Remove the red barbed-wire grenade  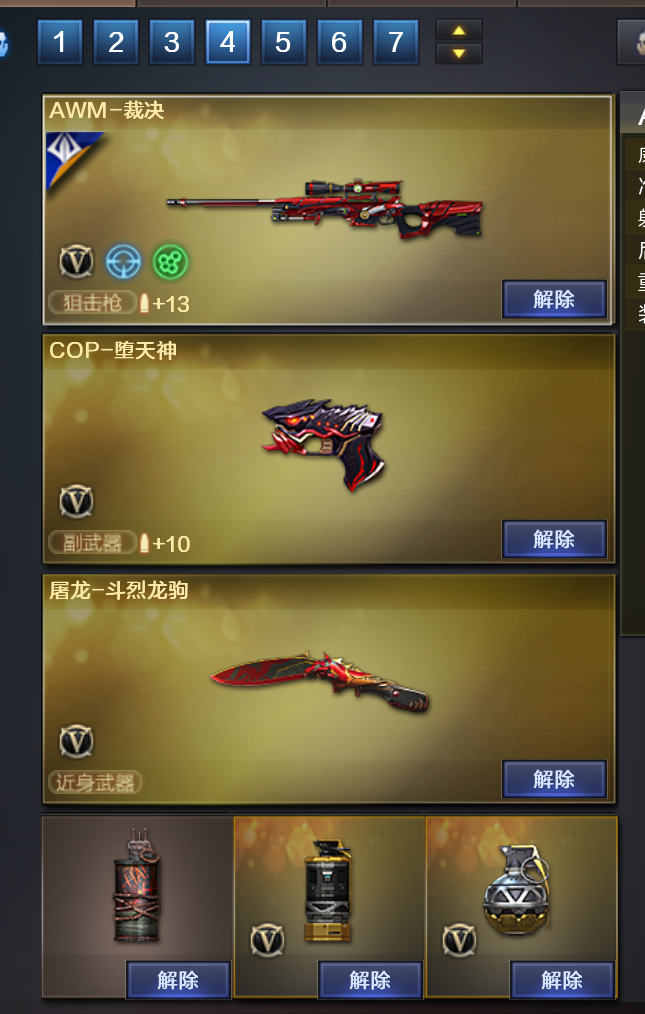pyautogui.click(x=178, y=980)
